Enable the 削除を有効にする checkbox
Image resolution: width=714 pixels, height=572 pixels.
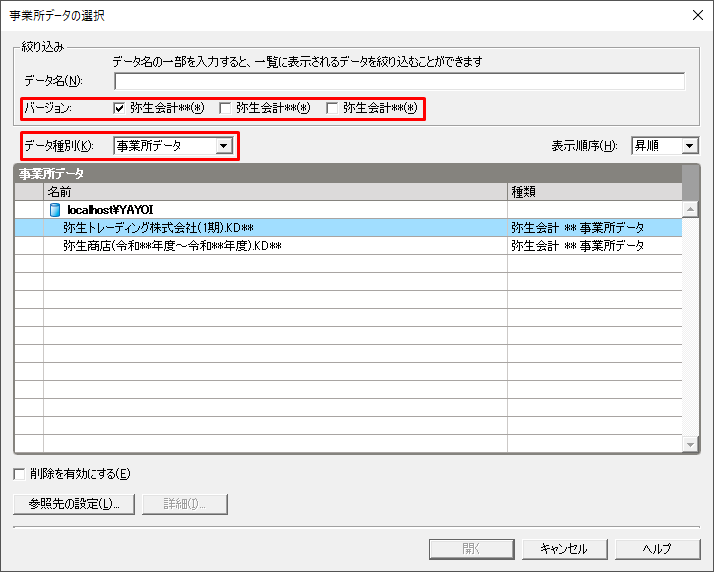pyautogui.click(x=19, y=474)
